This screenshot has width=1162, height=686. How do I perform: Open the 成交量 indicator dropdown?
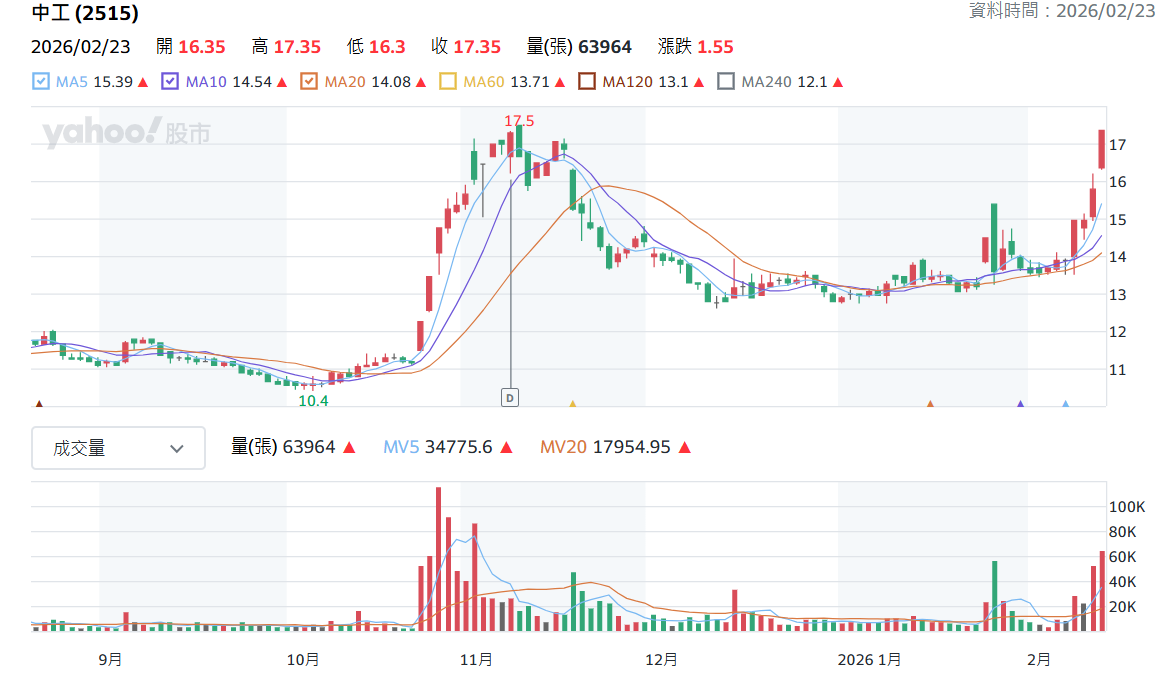pos(119,448)
